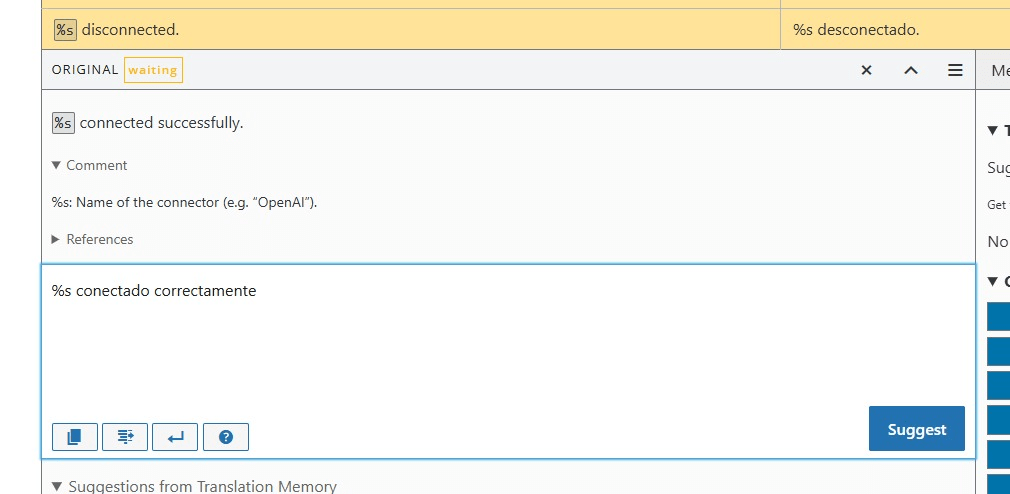Click the 'waiting' status badge

click(x=153, y=70)
